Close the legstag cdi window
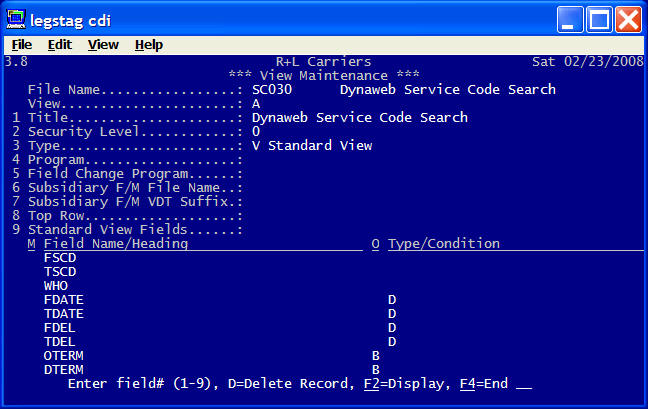This screenshot has width=648, height=409. (x=627, y=18)
